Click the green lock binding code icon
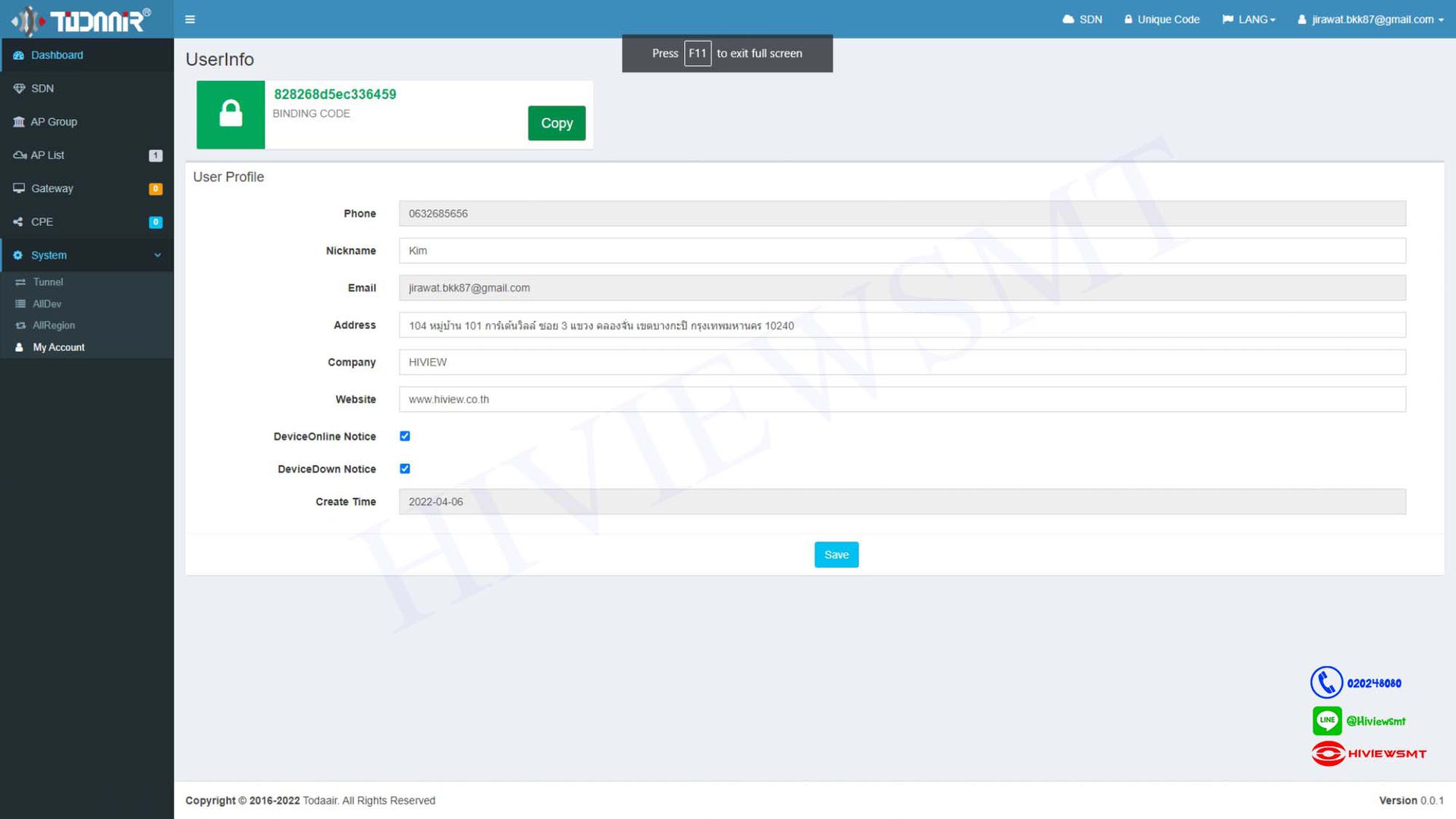Screen dimensions: 1456x819 [x=231, y=115]
